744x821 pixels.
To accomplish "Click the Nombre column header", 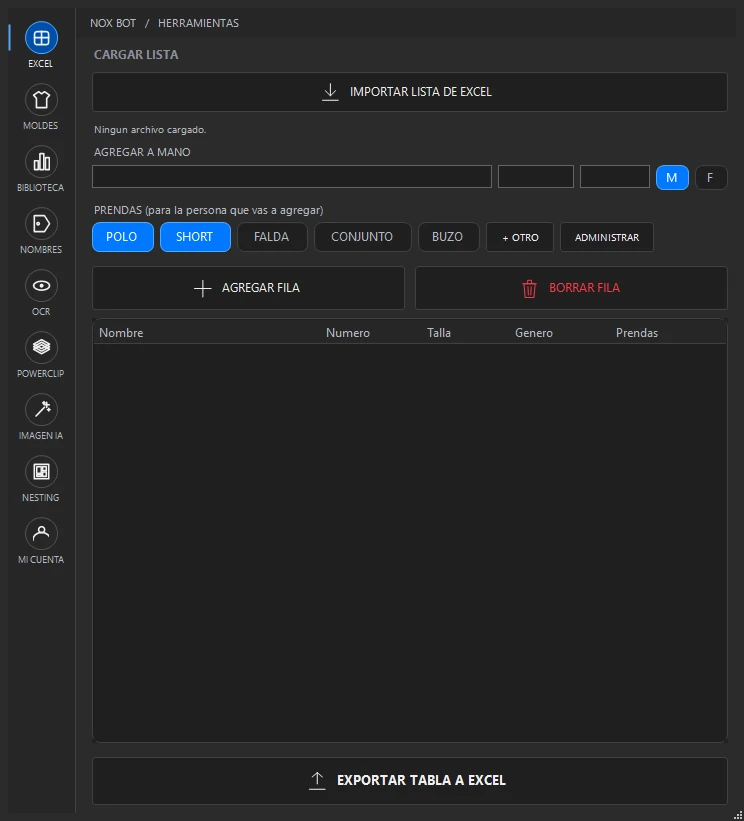I will click(x=121, y=333).
